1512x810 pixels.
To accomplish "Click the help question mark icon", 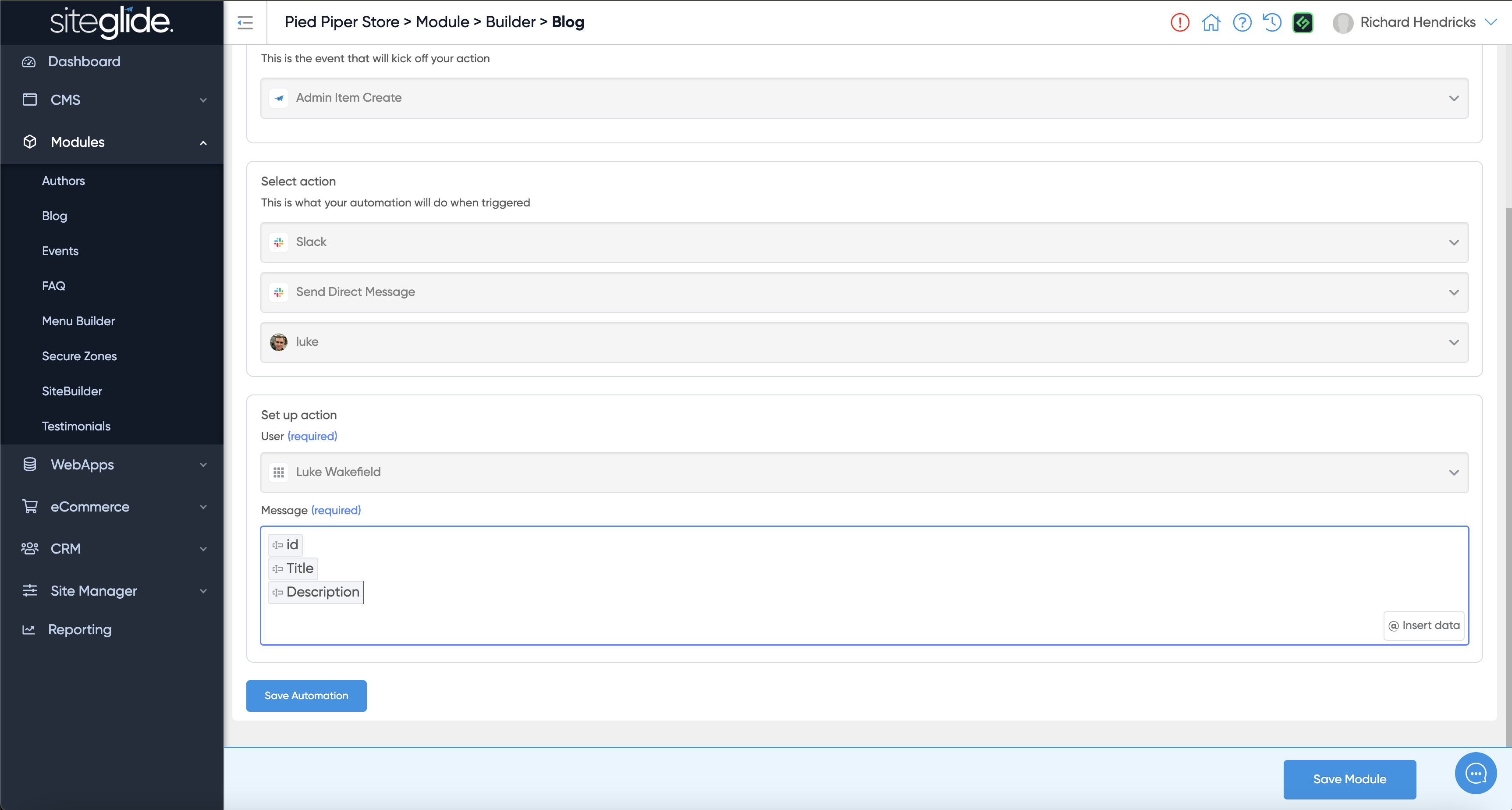I will (x=1242, y=22).
